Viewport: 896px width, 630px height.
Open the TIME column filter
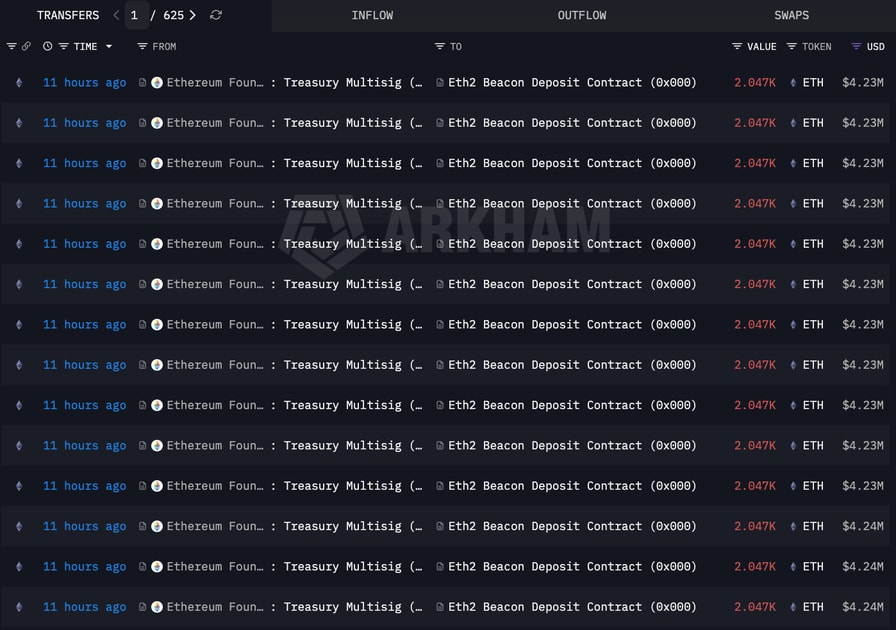click(x=64, y=47)
